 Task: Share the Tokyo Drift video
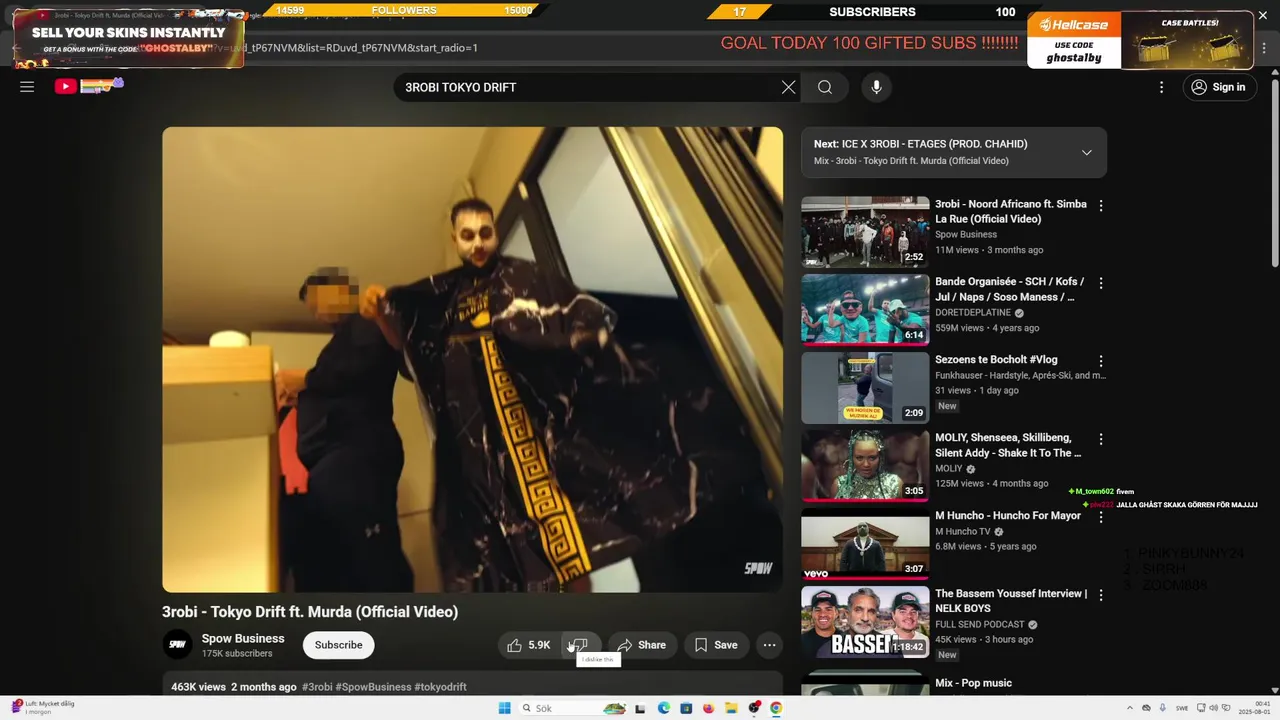tap(641, 645)
